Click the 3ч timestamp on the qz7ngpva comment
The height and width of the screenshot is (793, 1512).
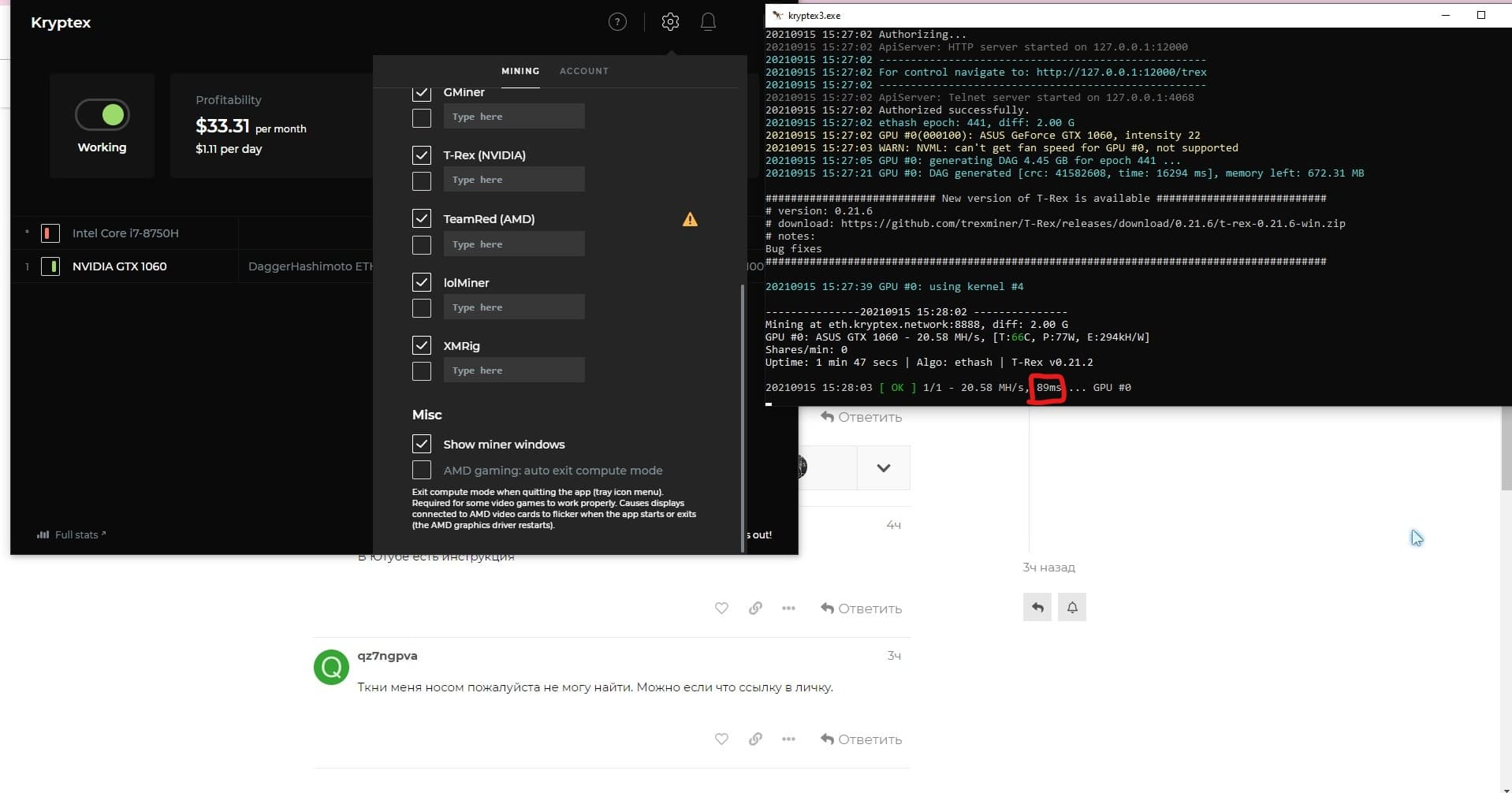point(893,656)
